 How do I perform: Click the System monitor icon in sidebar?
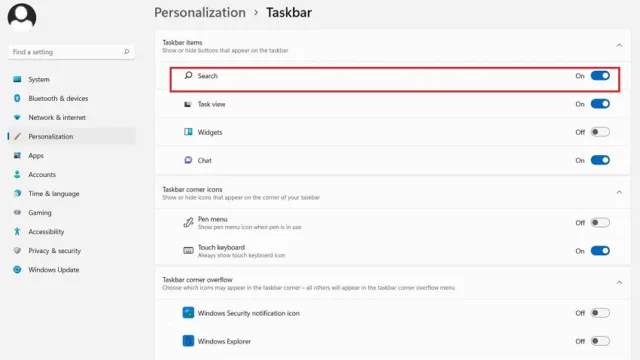(x=17, y=79)
